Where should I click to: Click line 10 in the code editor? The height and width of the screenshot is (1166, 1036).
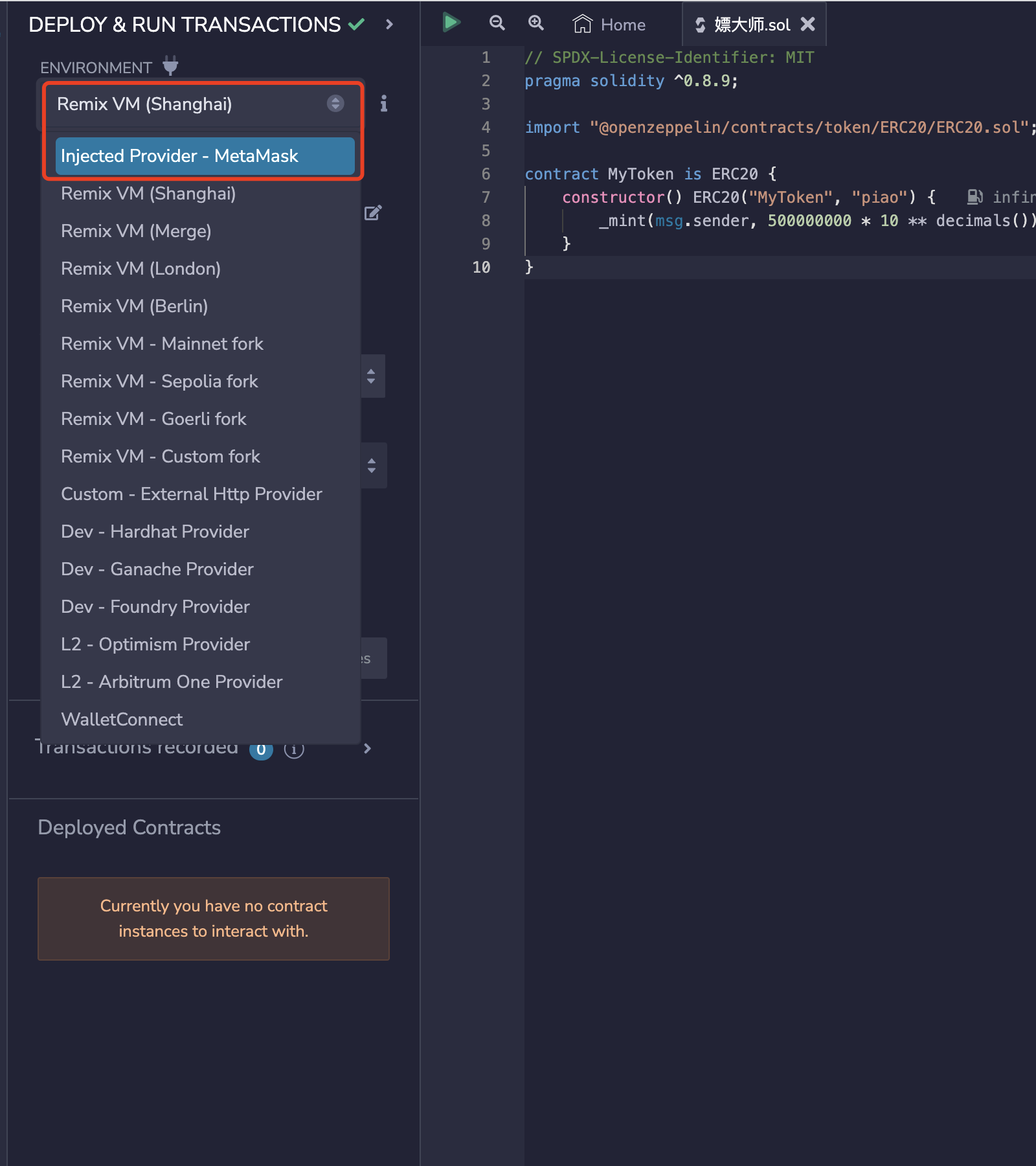click(x=647, y=268)
